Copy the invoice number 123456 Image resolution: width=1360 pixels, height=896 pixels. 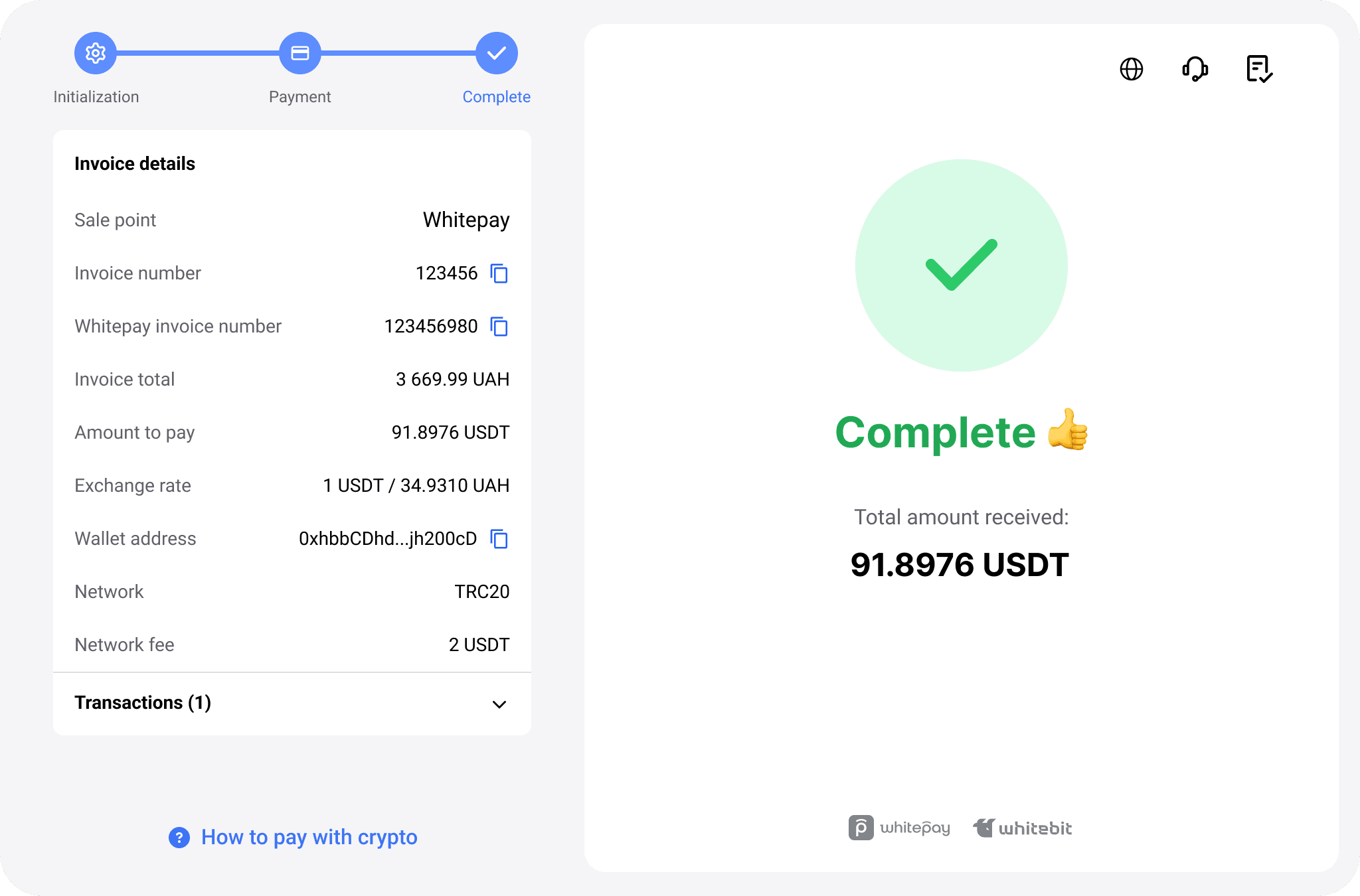coord(499,273)
